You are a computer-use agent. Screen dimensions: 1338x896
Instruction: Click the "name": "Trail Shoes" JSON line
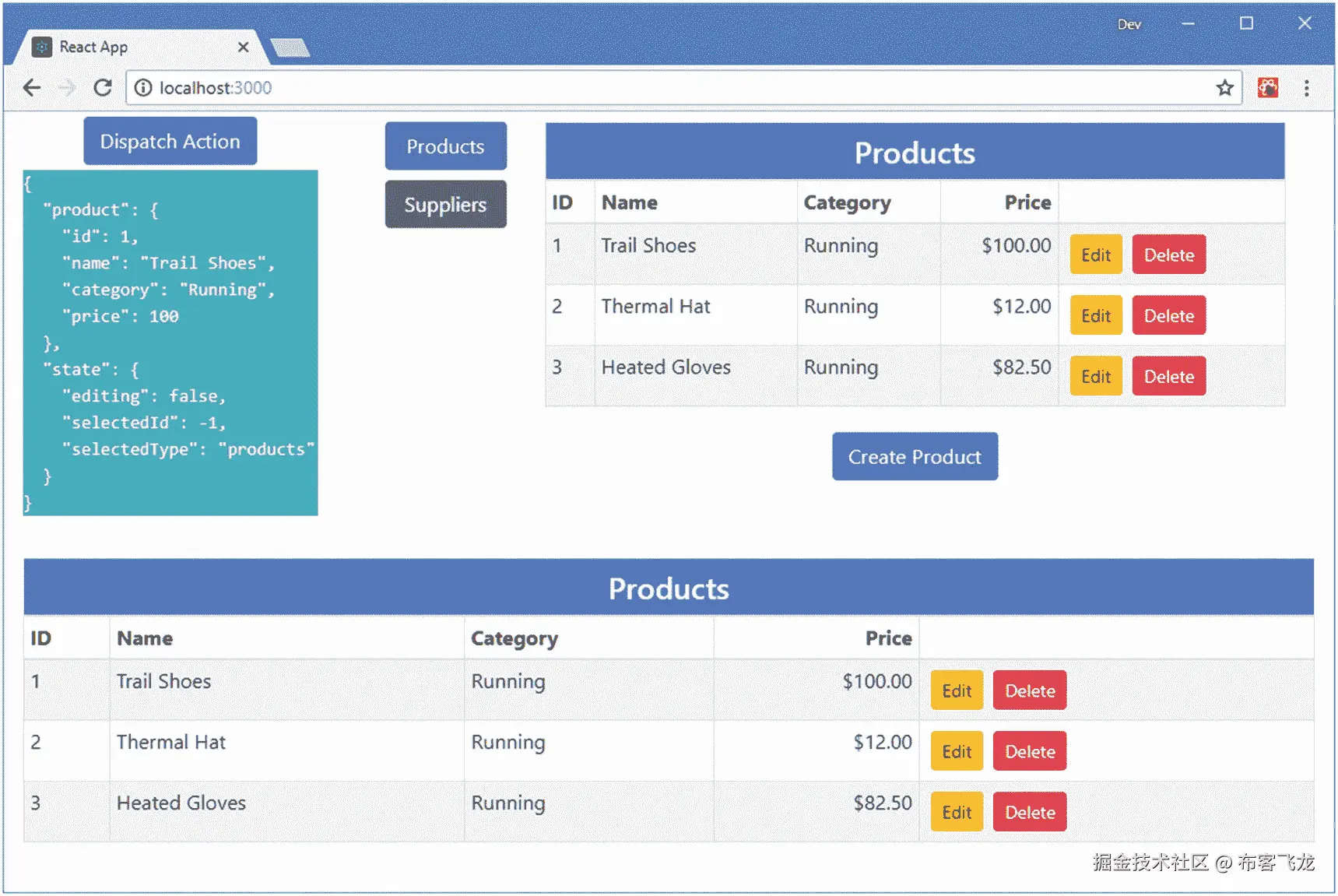click(168, 263)
